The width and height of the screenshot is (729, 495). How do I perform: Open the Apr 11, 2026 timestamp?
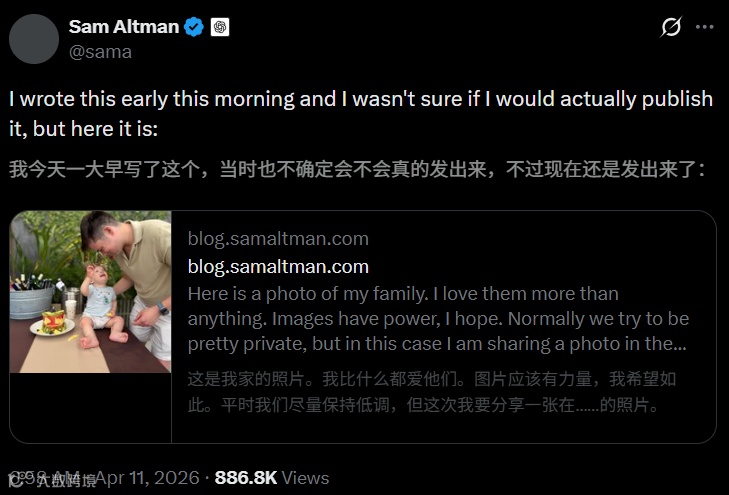click(146, 478)
